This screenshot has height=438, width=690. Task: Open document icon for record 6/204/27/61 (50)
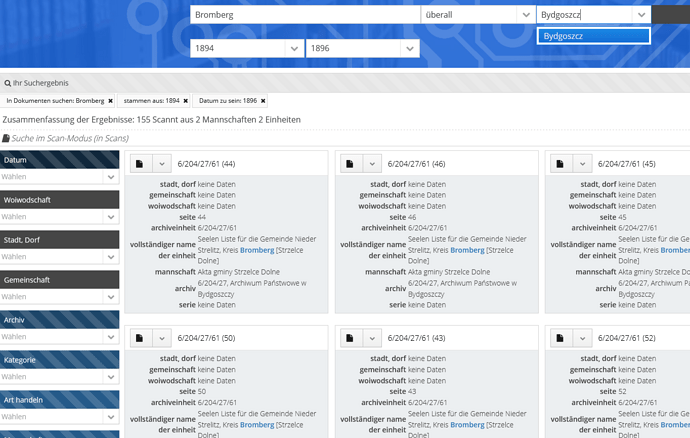140,338
